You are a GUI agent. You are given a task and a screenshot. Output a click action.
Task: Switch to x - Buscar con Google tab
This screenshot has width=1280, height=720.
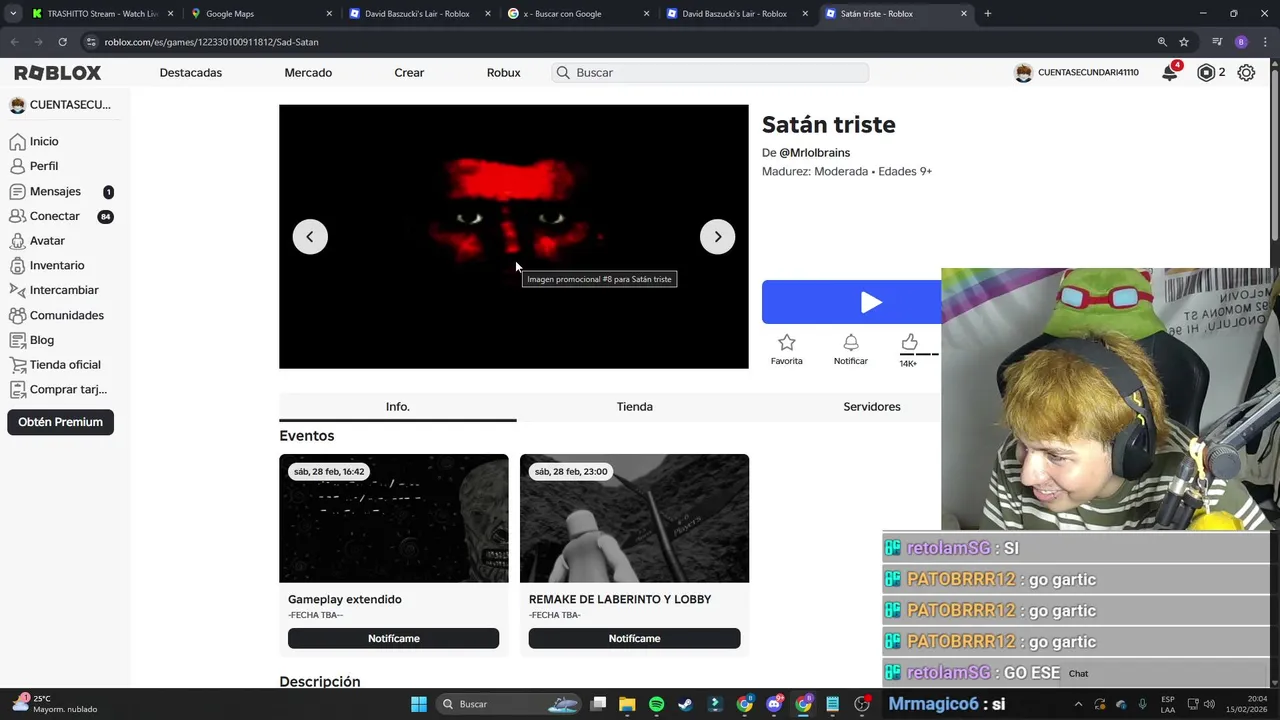coord(578,14)
